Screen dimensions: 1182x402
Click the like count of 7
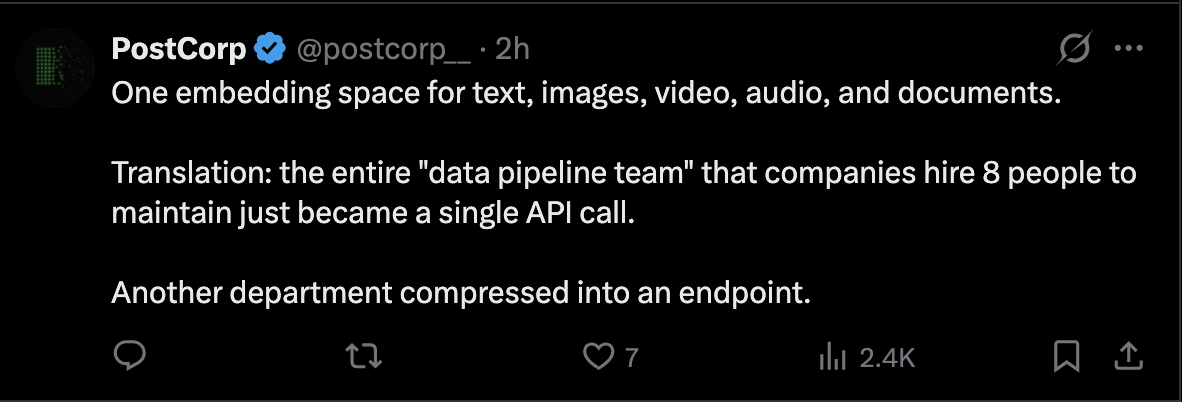pyautogui.click(x=631, y=357)
